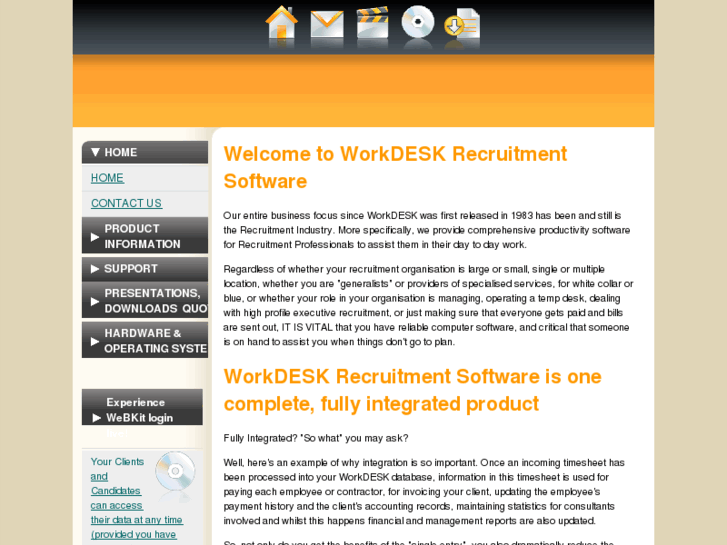
Task: Click the film clapperboard icon
Action: (x=372, y=22)
